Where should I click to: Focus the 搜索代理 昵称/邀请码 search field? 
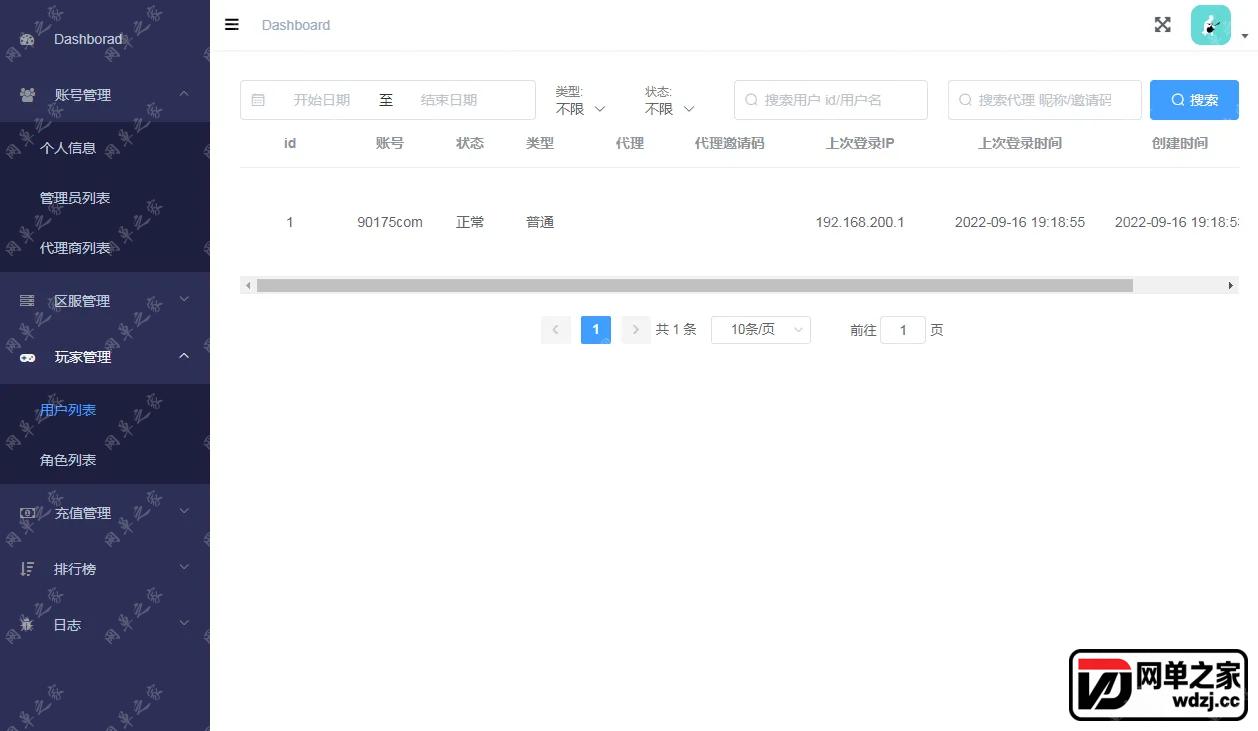[x=1045, y=100]
